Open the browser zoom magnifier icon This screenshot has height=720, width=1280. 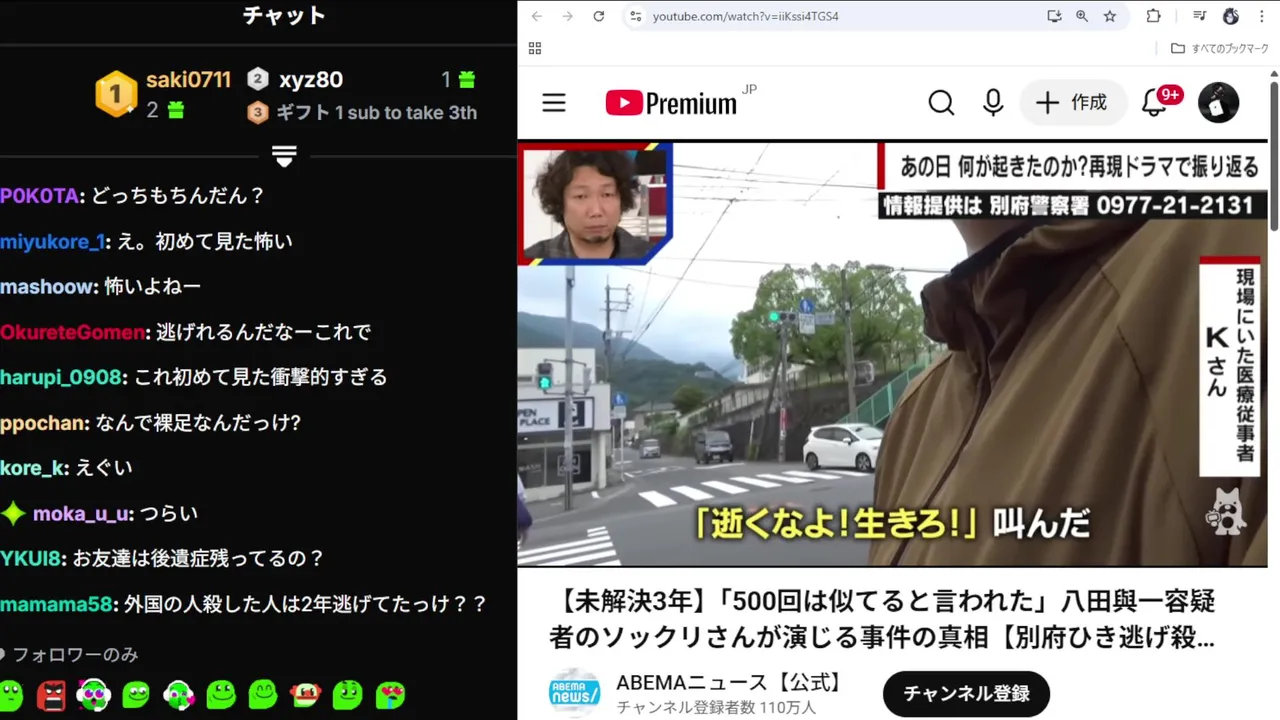[x=1082, y=16]
